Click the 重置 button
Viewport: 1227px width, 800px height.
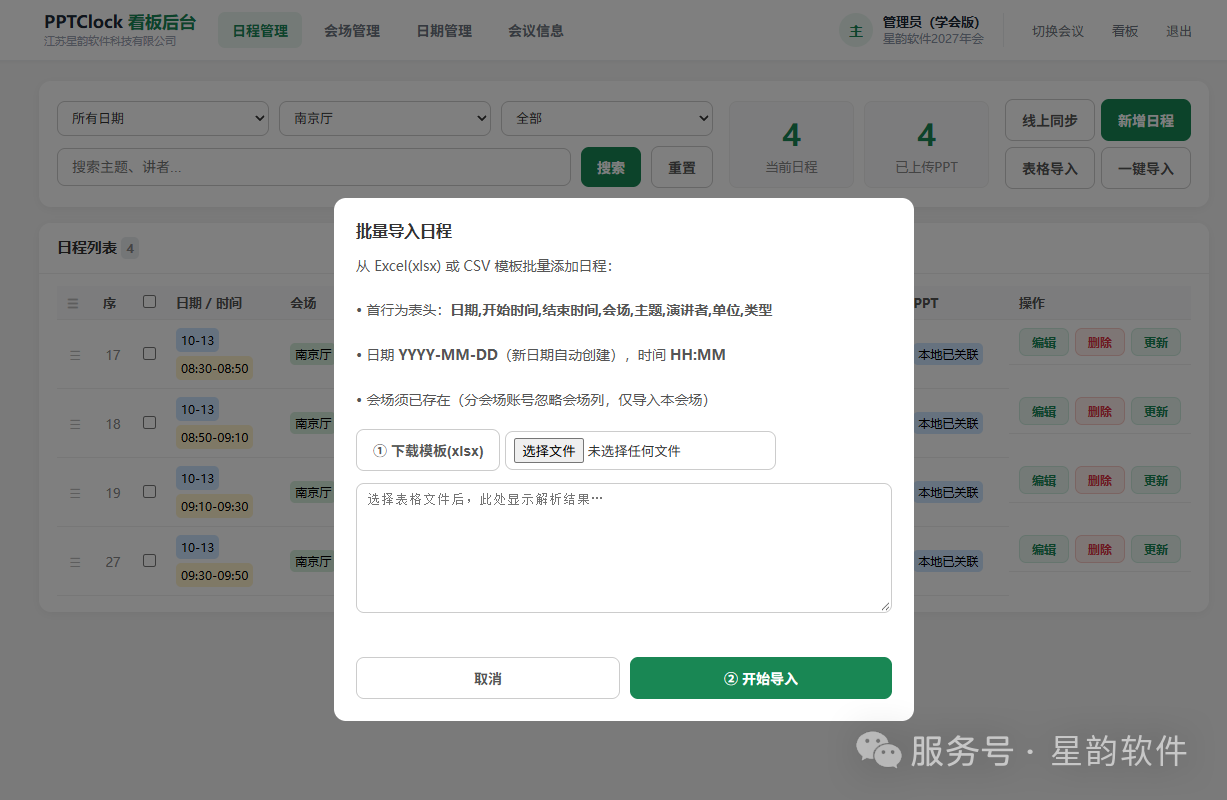[682, 167]
